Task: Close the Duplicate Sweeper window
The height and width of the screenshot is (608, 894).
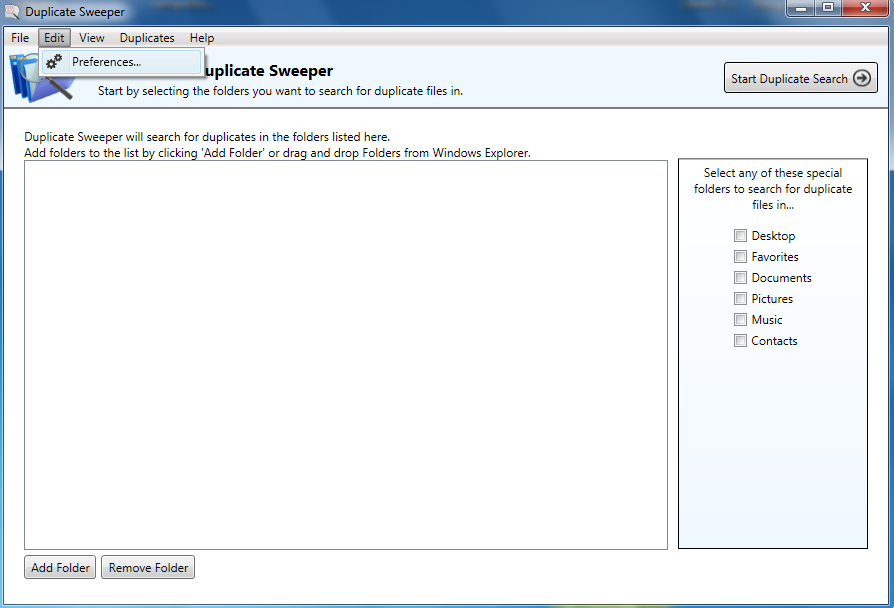Action: (865, 8)
